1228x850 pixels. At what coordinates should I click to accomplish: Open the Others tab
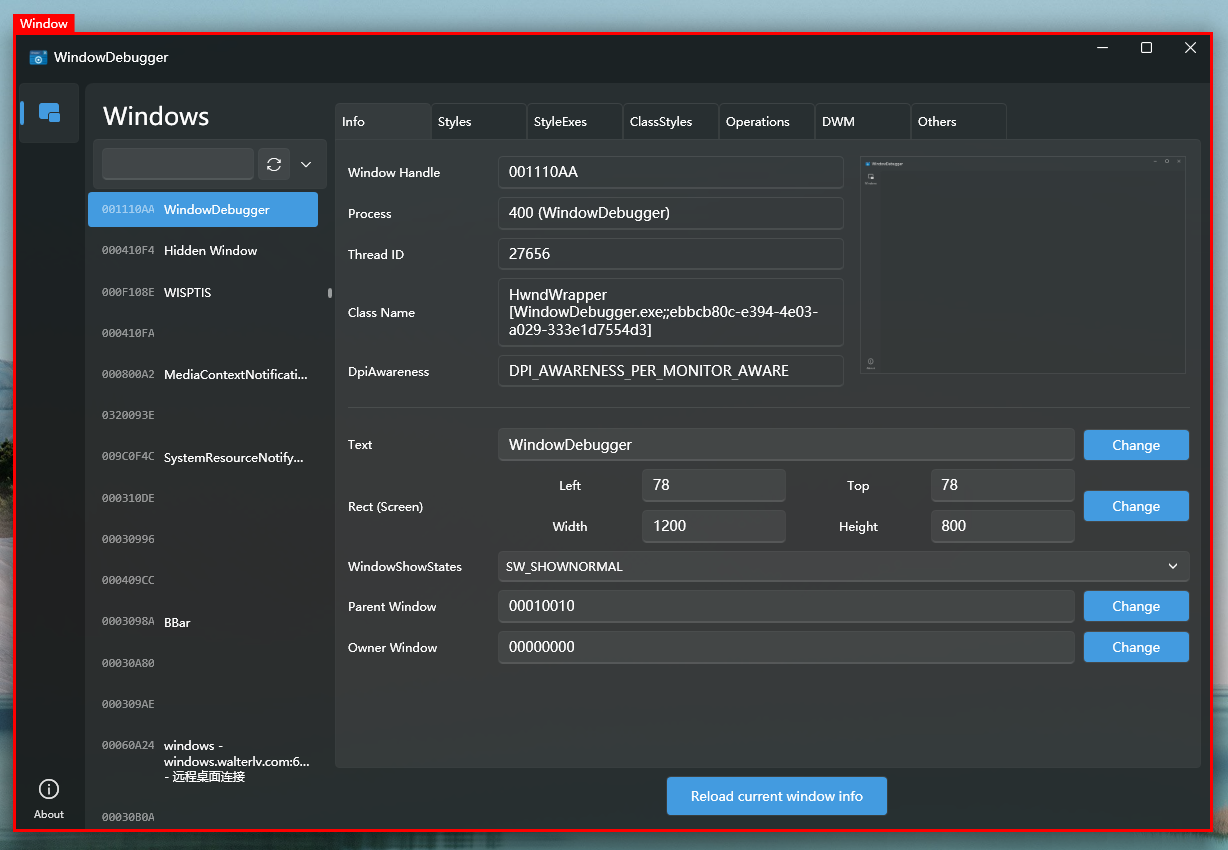958,122
